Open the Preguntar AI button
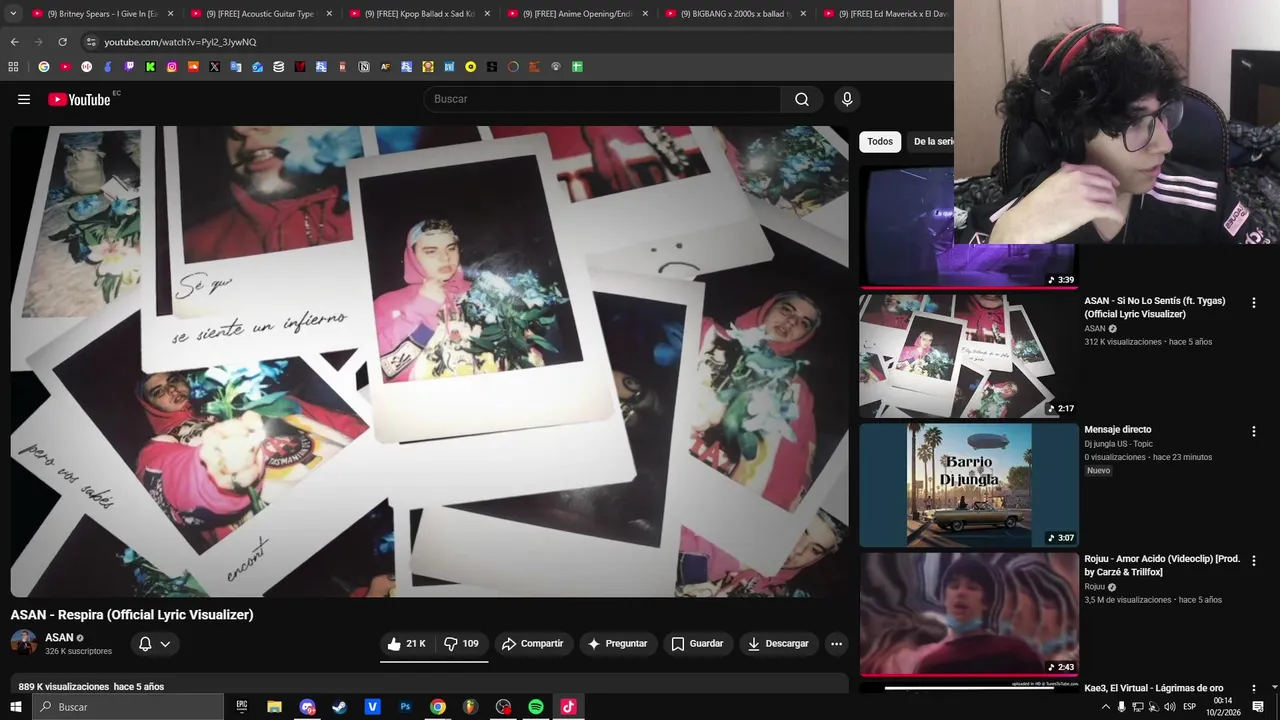 tap(617, 644)
